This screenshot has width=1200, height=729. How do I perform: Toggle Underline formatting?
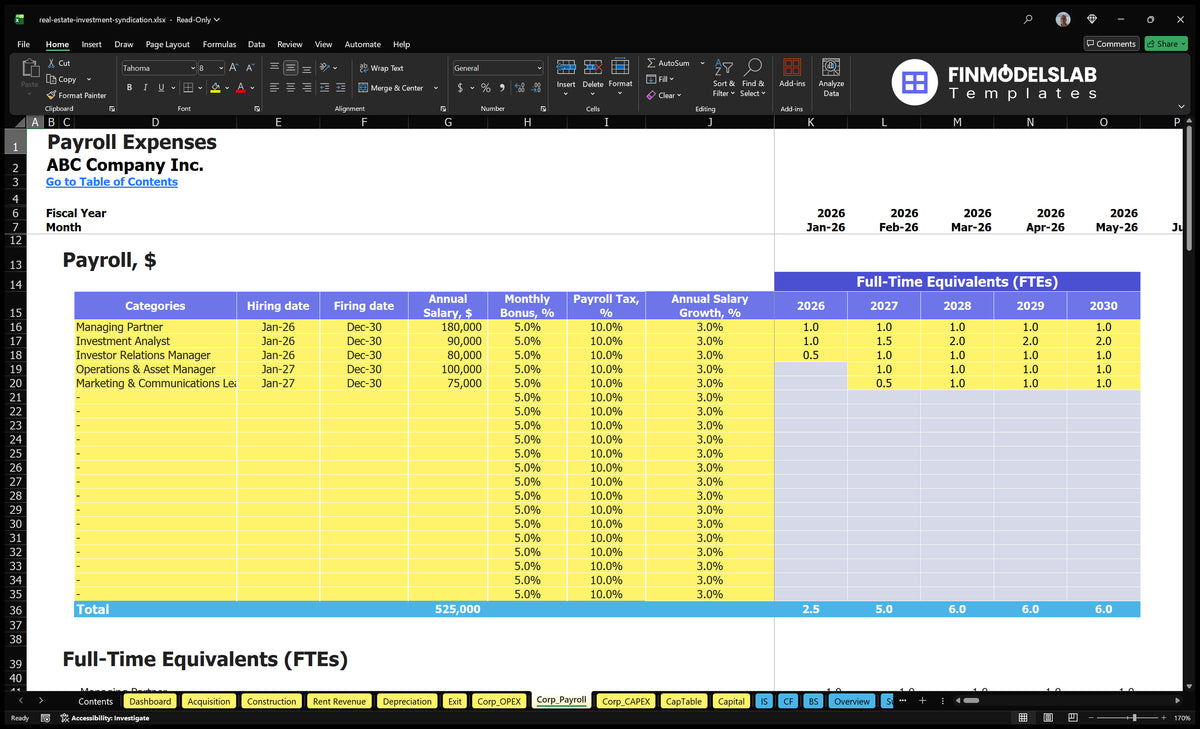tap(160, 88)
